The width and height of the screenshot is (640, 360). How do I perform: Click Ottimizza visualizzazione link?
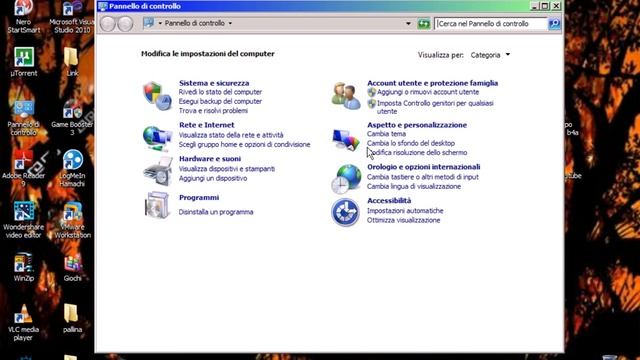(403, 220)
